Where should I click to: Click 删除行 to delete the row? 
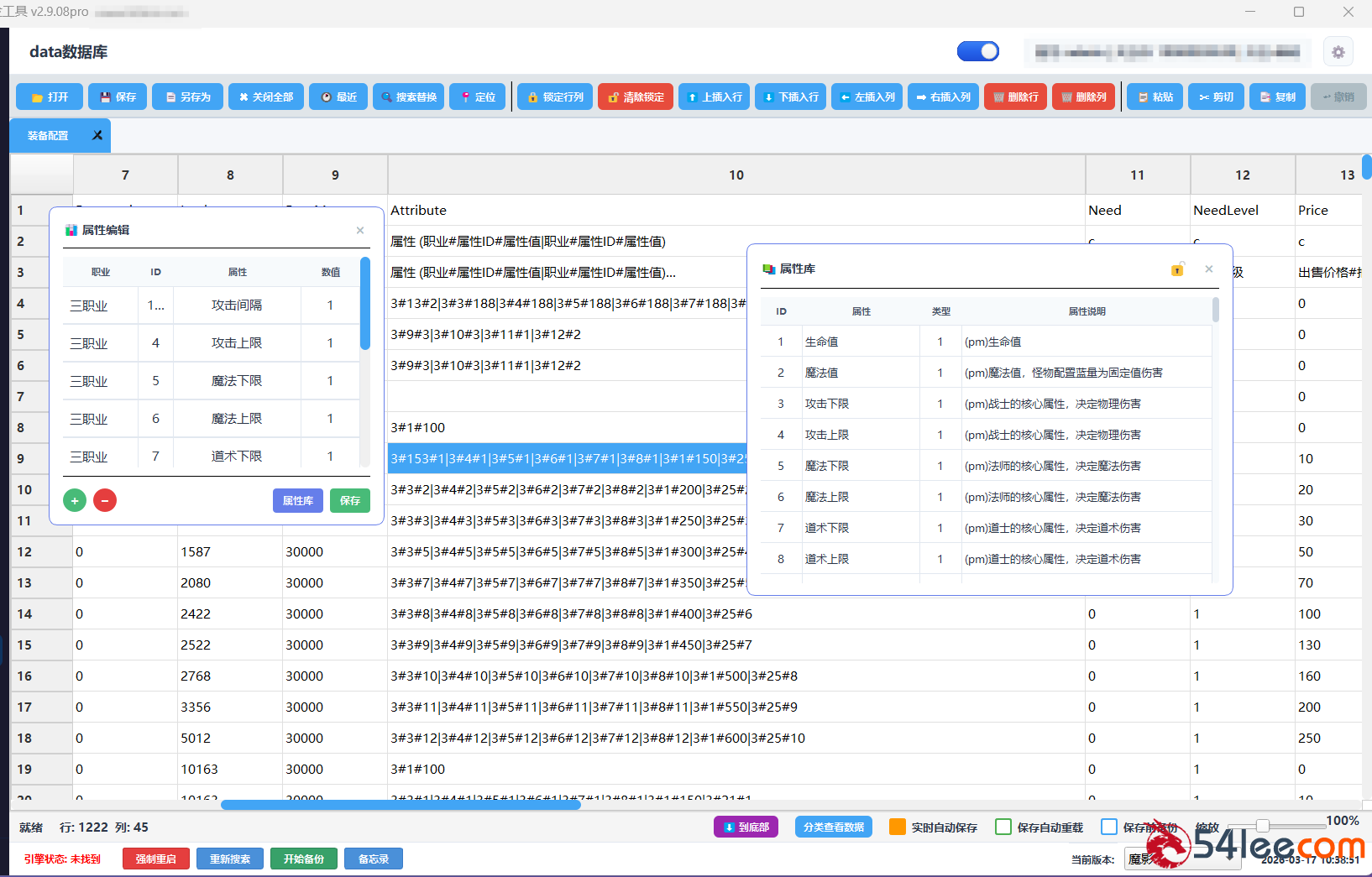pos(1015,97)
